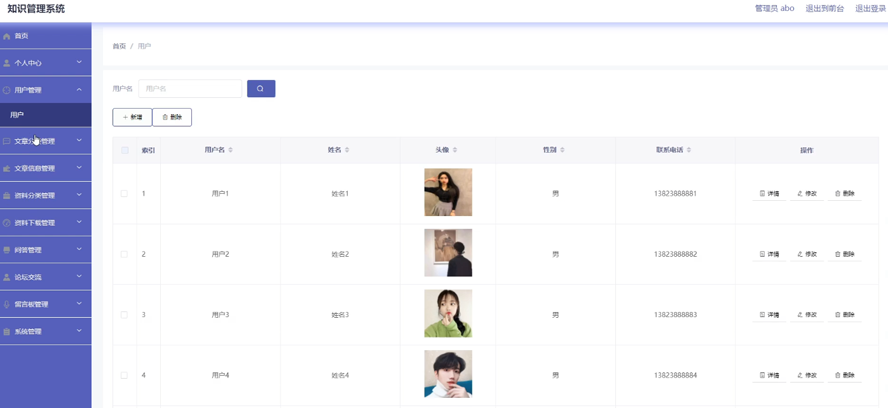
Task: Click avatar thumbnail of 用户4
Action: 448,374
